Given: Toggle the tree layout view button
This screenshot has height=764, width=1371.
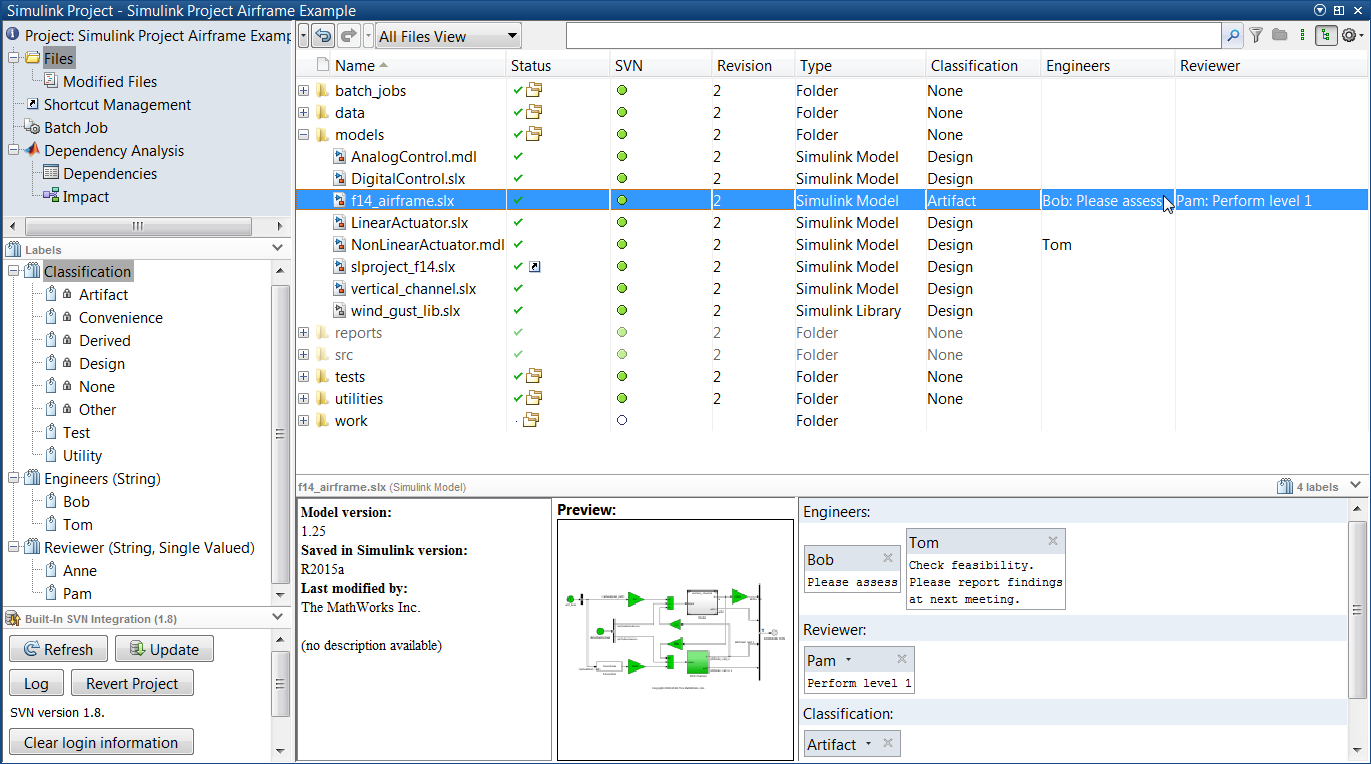Looking at the screenshot, I should click(x=1326, y=35).
